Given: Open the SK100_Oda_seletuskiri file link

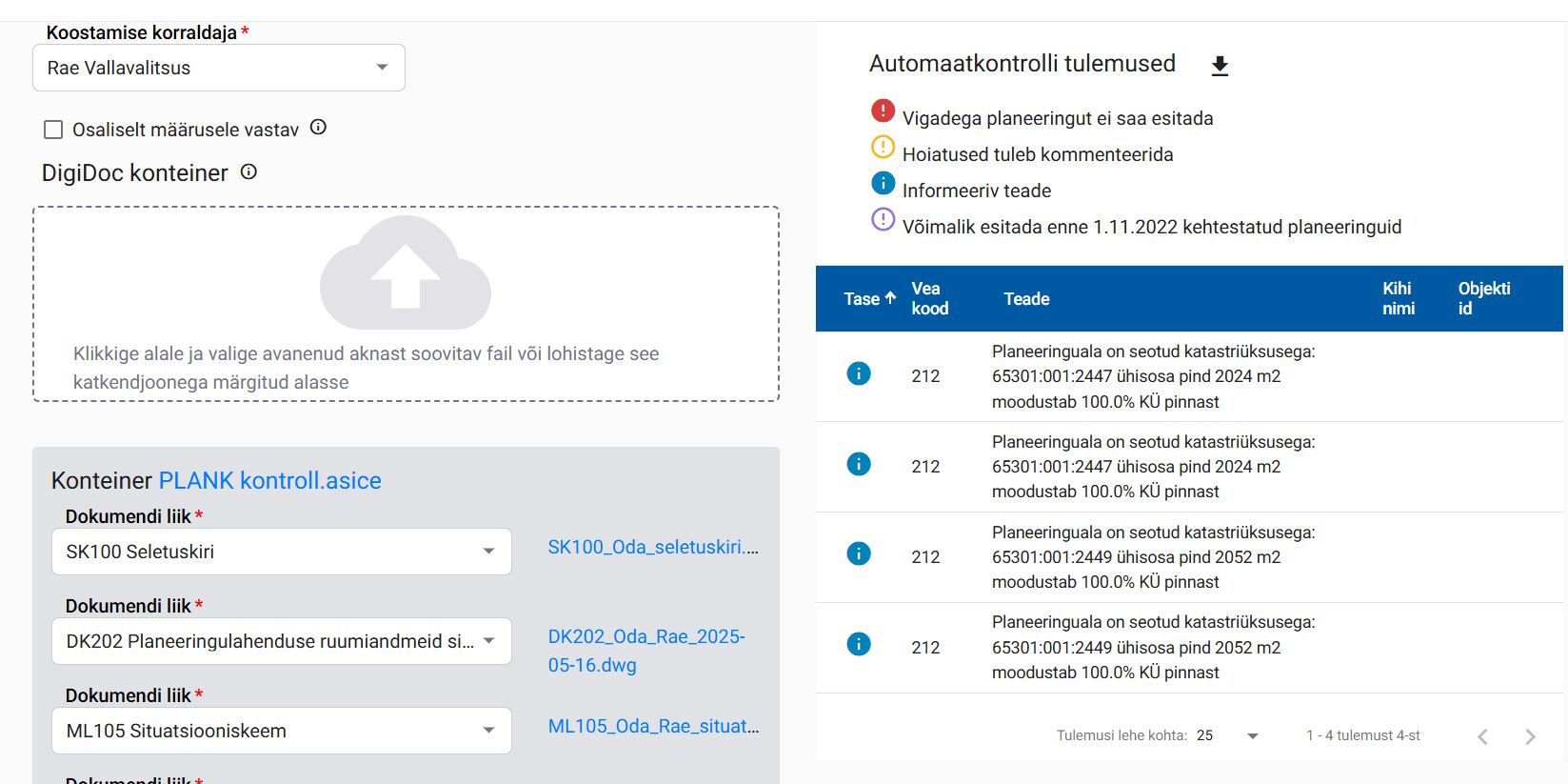Looking at the screenshot, I should [x=653, y=547].
